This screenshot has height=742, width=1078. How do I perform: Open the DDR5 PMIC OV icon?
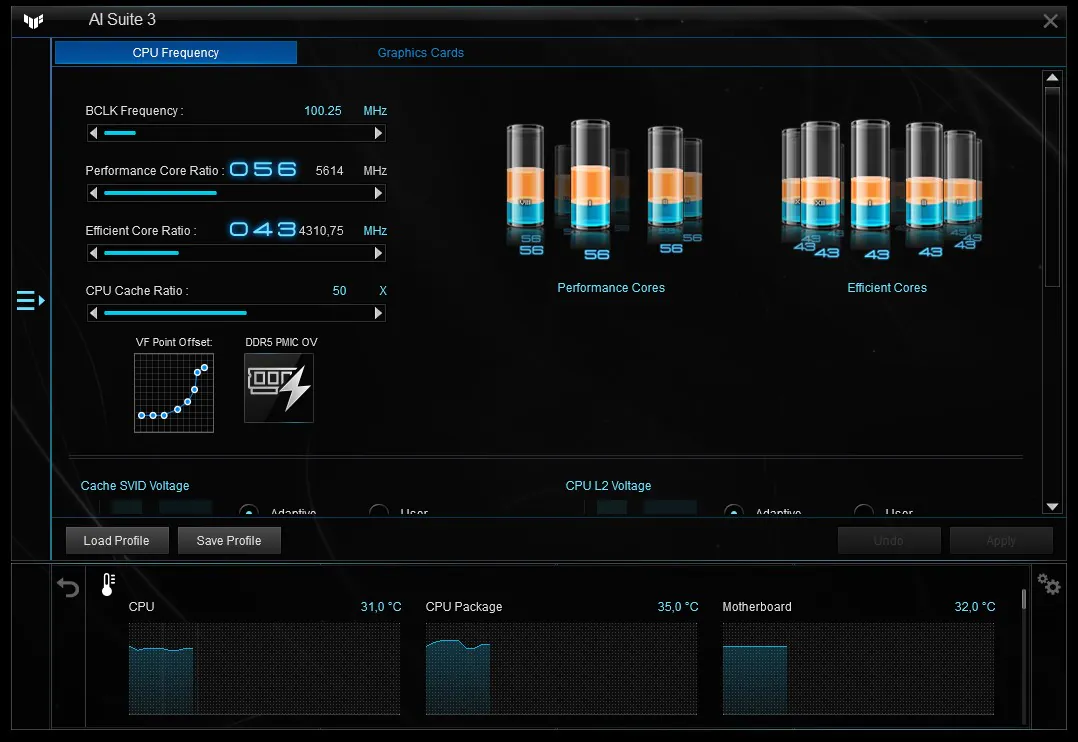[278, 388]
